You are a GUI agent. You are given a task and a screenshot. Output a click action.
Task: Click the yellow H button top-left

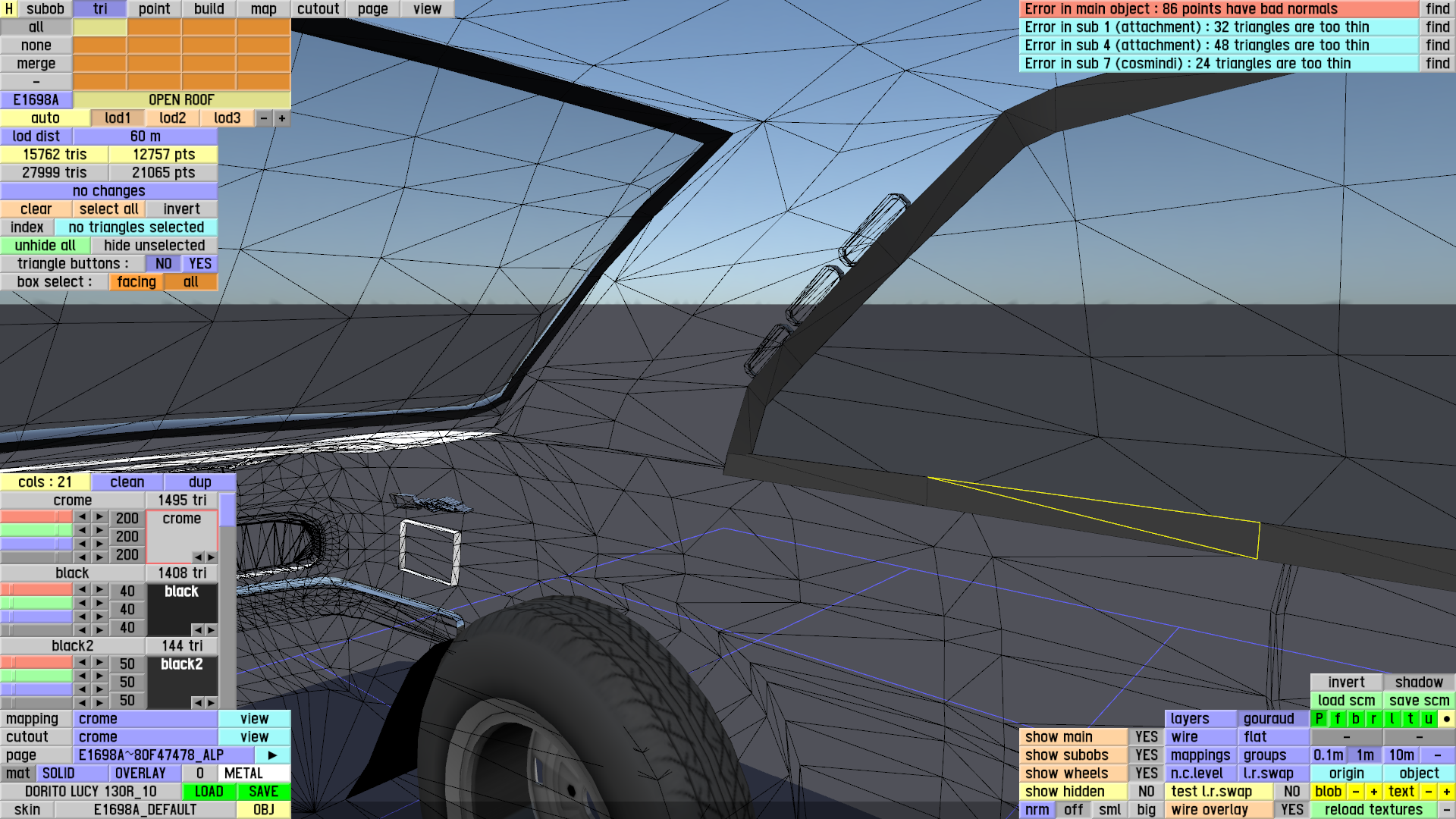coord(9,9)
